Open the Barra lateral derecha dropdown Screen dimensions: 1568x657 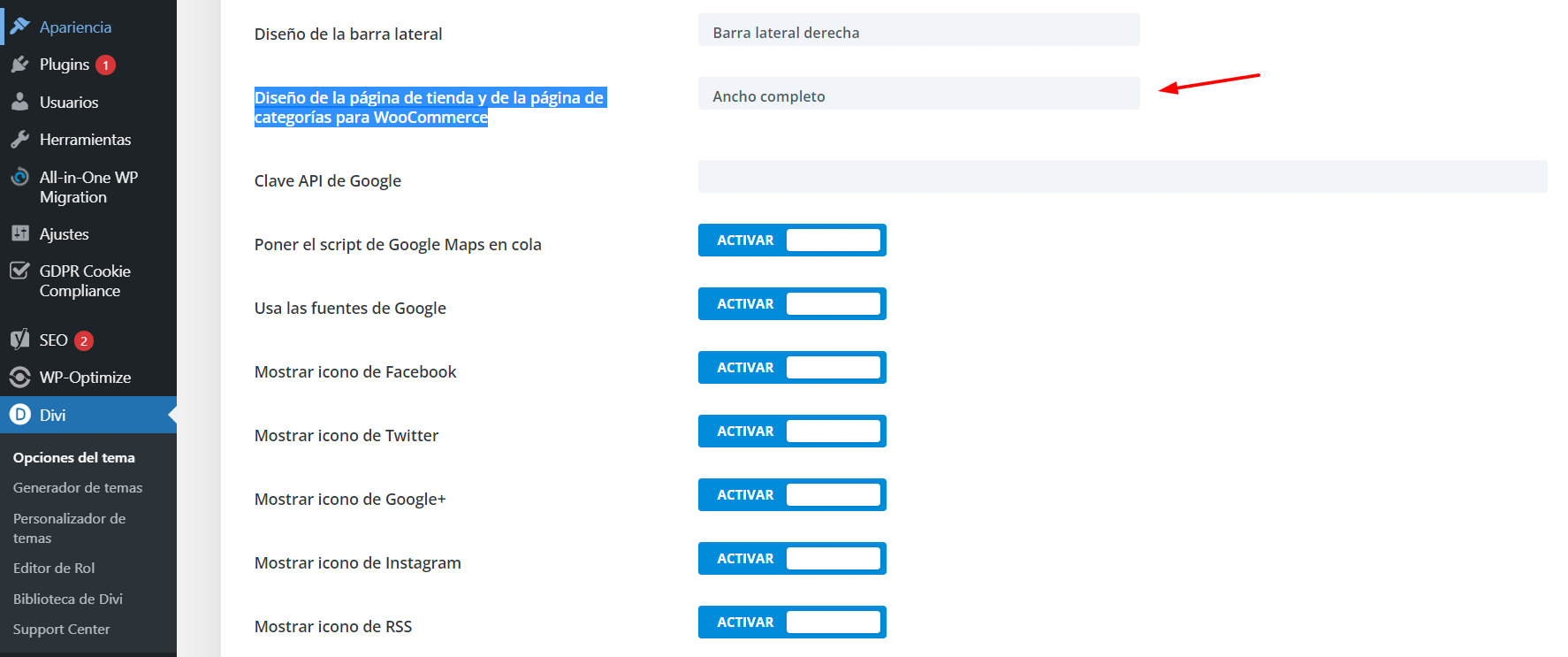click(x=919, y=30)
